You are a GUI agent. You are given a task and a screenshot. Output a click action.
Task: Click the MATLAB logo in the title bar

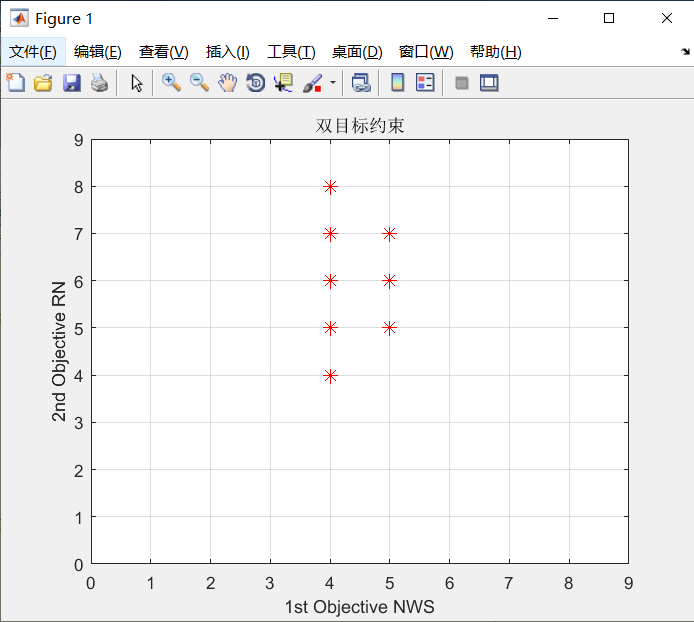pyautogui.click(x=19, y=18)
